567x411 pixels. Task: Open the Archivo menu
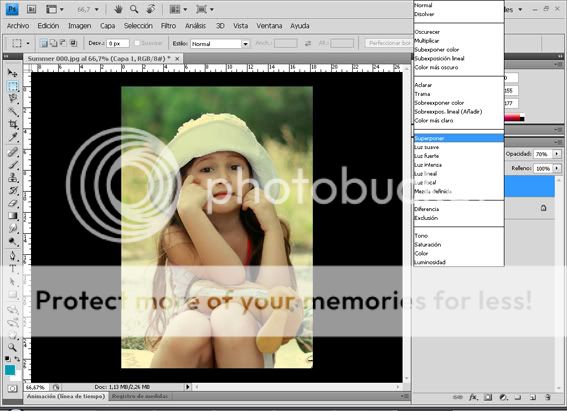pyautogui.click(x=18, y=26)
